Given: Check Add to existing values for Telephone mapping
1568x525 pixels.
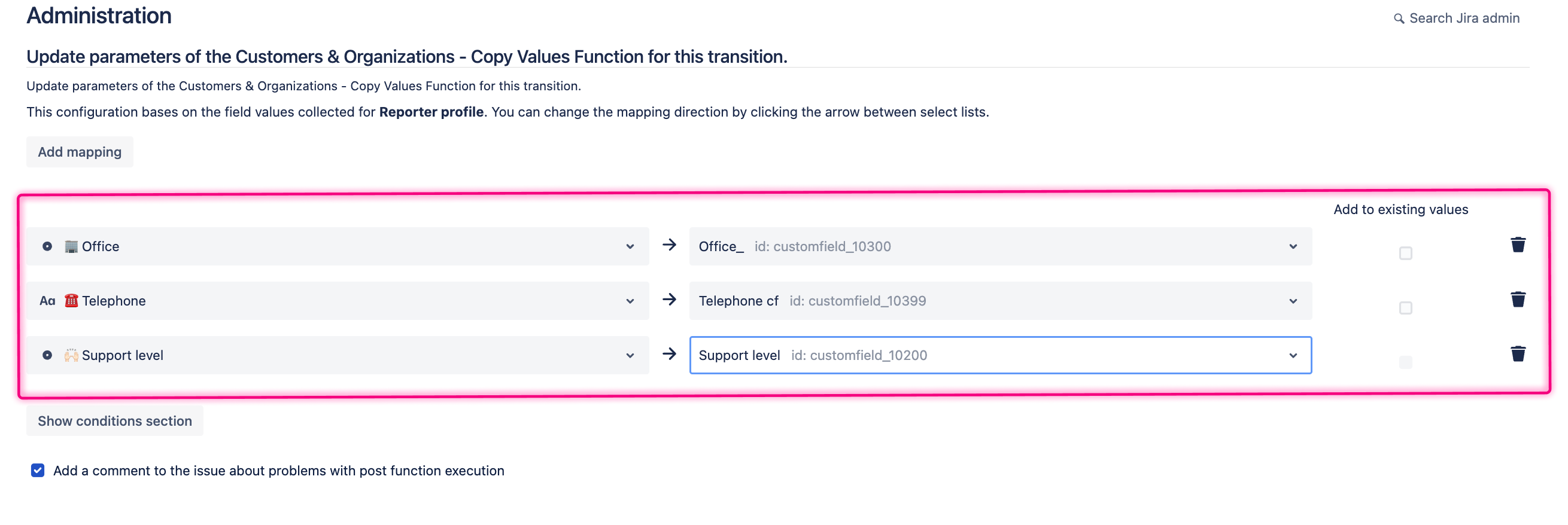Looking at the screenshot, I should click(1405, 308).
